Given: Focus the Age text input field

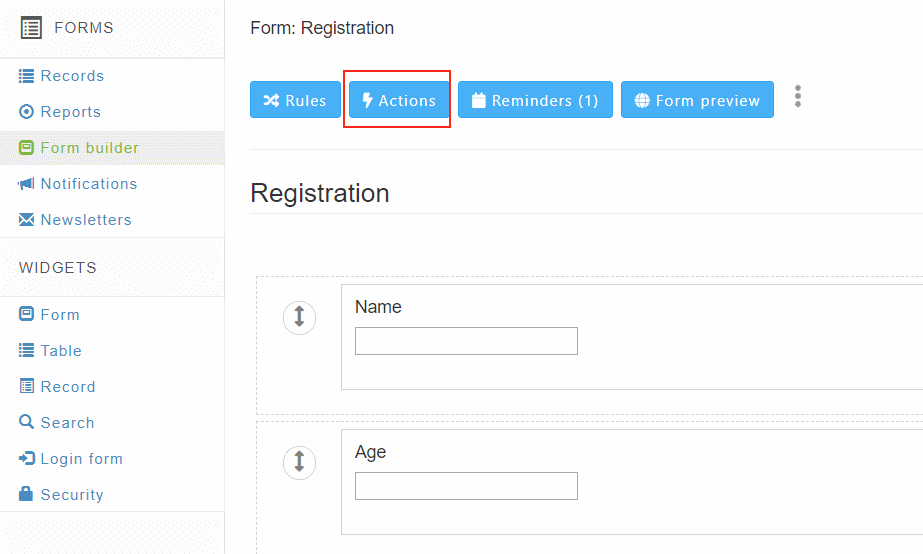Looking at the screenshot, I should coord(466,486).
